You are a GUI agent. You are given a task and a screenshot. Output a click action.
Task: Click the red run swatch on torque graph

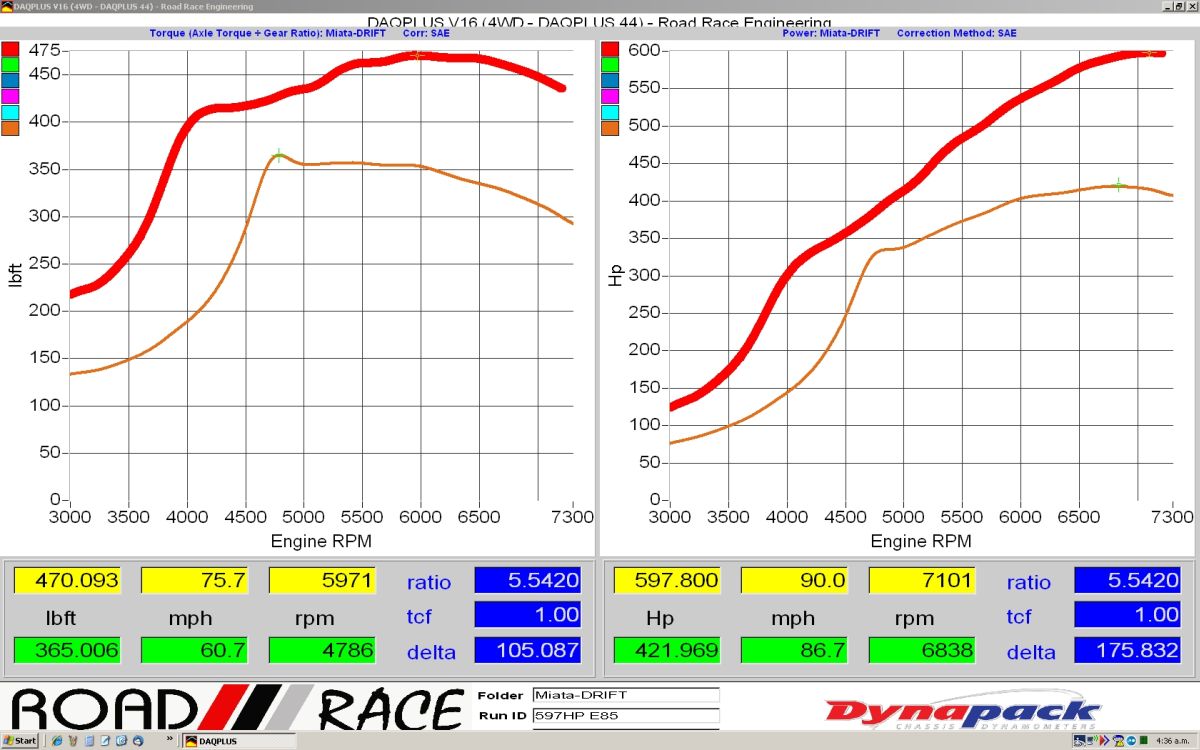click(x=10, y=49)
